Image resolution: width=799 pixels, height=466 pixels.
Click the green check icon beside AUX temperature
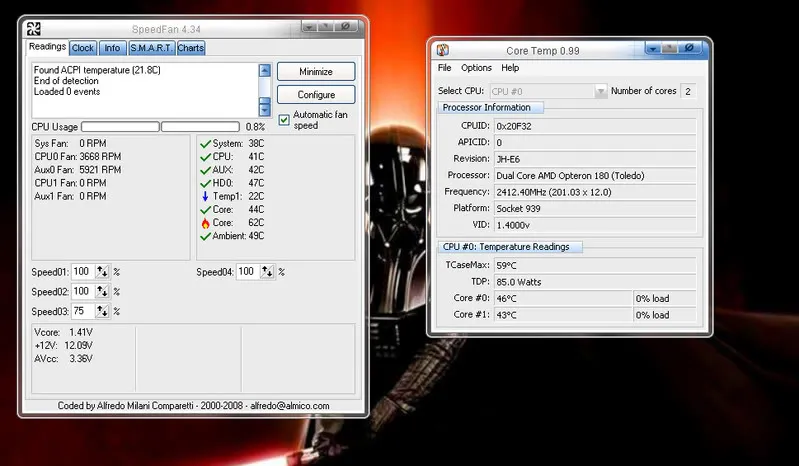tap(205, 171)
